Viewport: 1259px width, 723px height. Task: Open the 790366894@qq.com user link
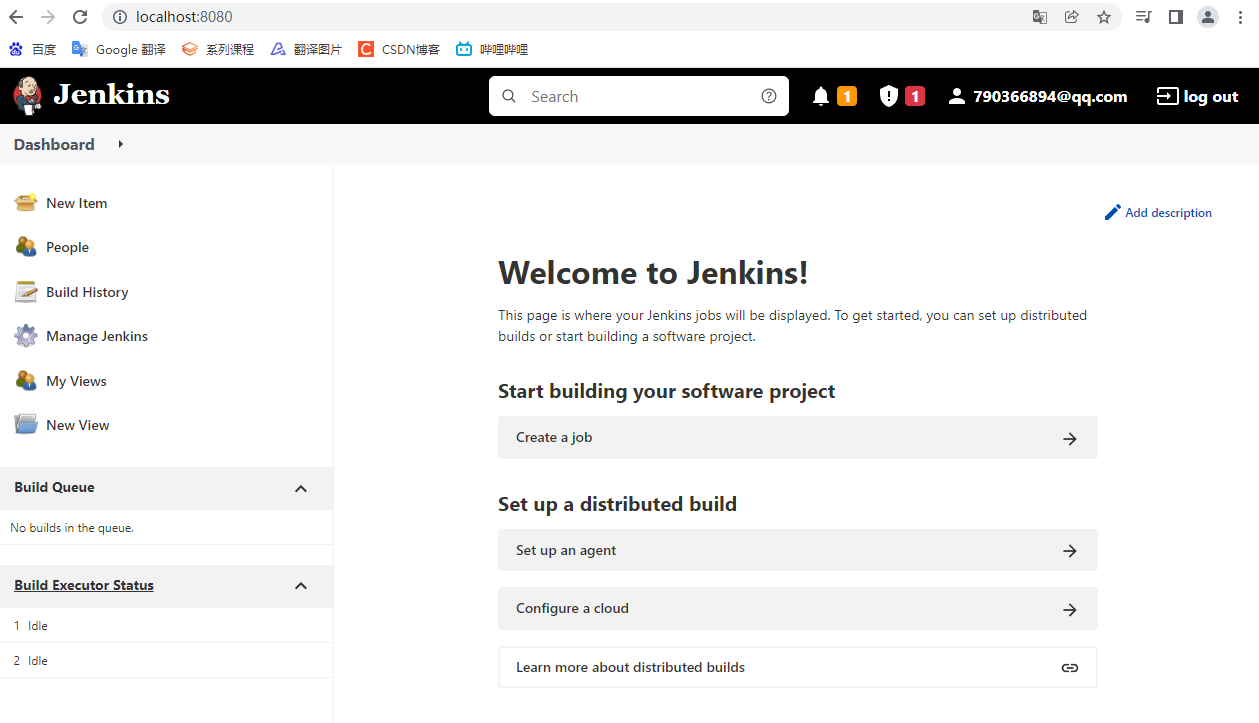click(x=1037, y=96)
